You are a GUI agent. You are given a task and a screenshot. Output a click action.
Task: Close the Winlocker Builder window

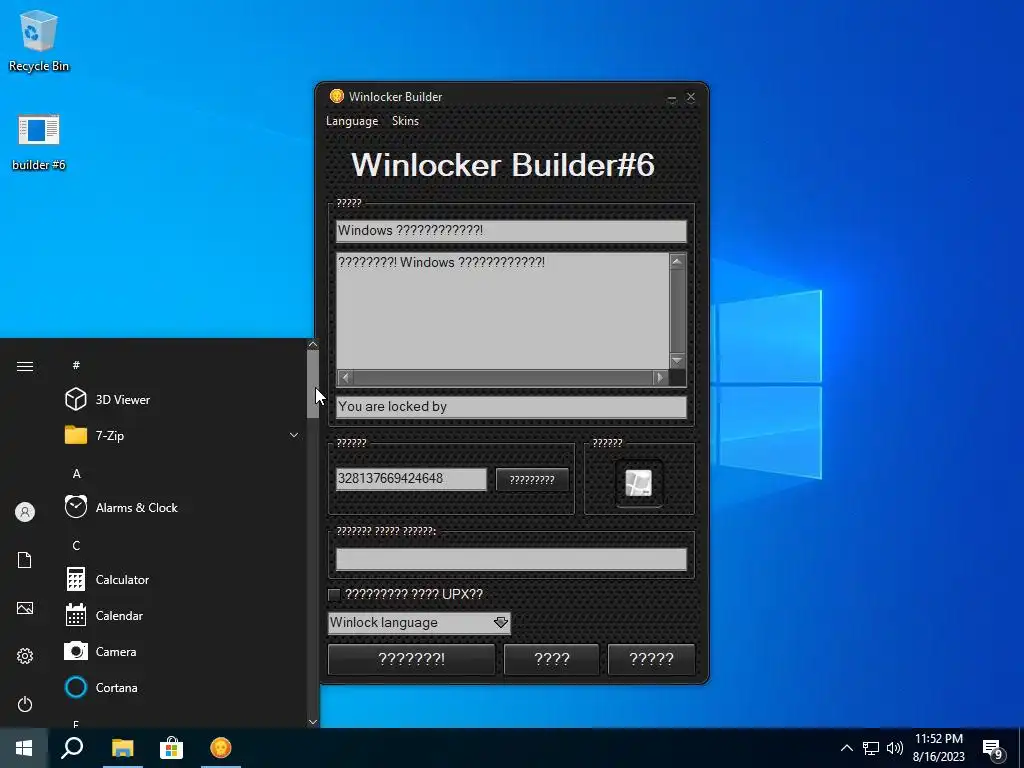pos(691,97)
